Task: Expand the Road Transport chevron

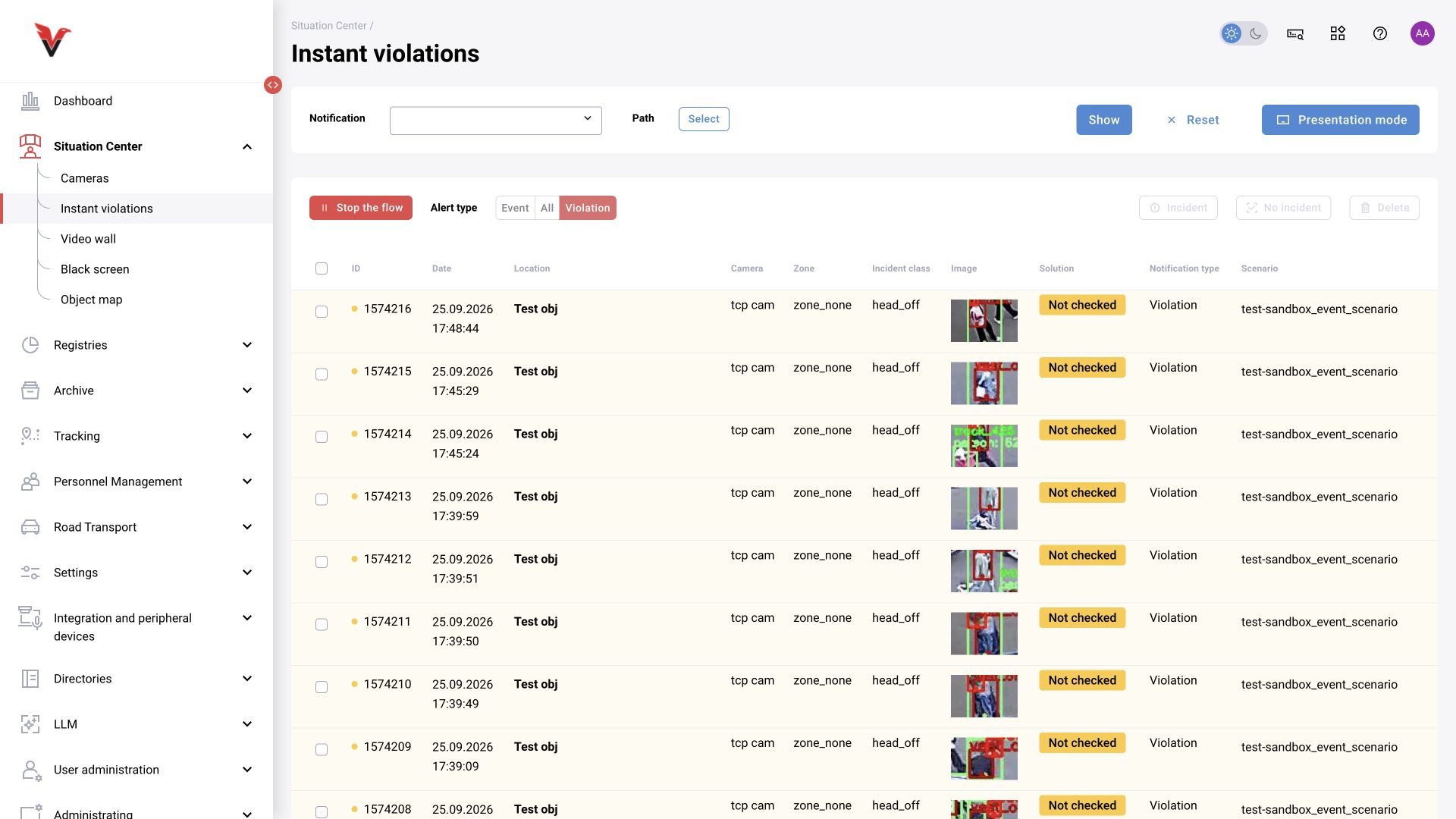Action: pos(247,527)
